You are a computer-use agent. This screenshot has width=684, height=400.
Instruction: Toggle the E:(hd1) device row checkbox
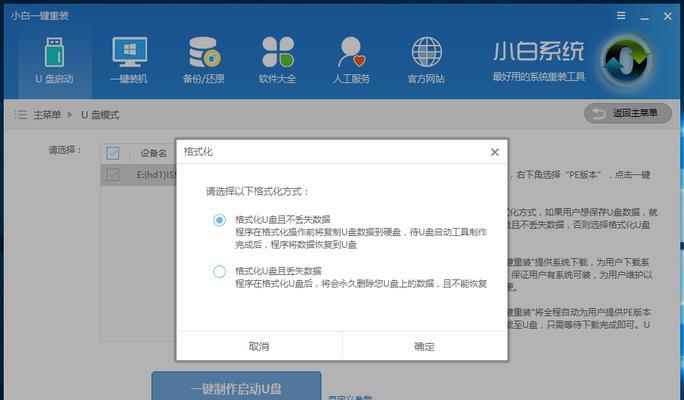(113, 175)
